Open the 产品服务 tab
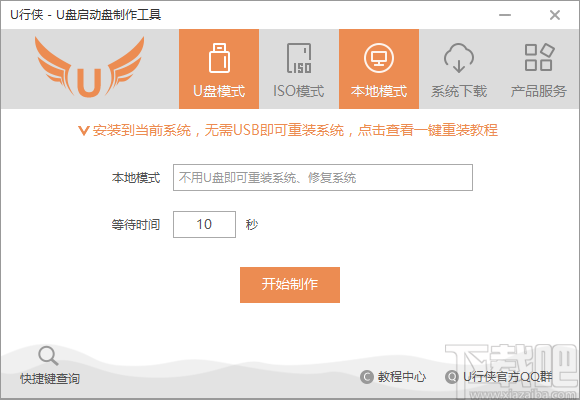580x400 pixels. tap(539, 69)
